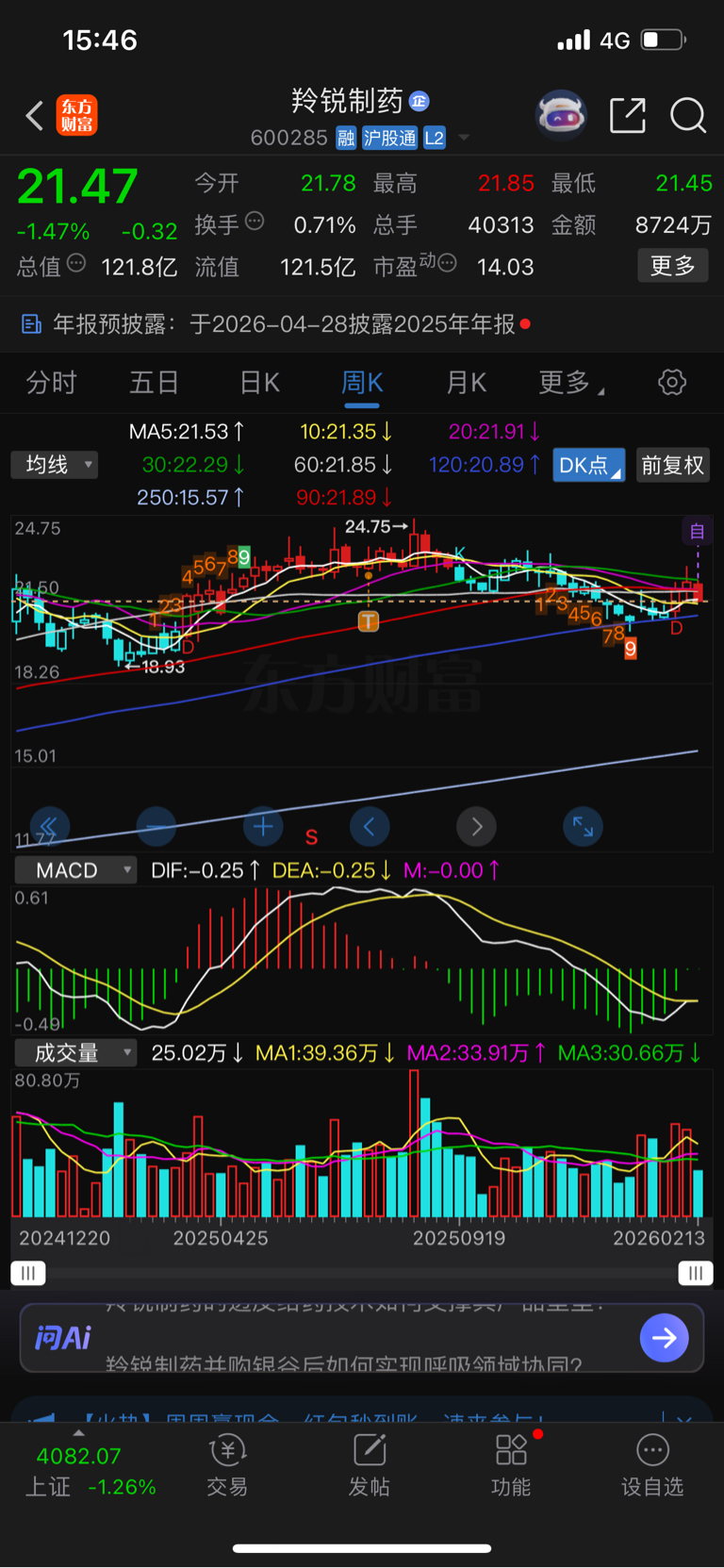
Task: Tap the 市盈 info smiley icon
Action: (x=447, y=263)
